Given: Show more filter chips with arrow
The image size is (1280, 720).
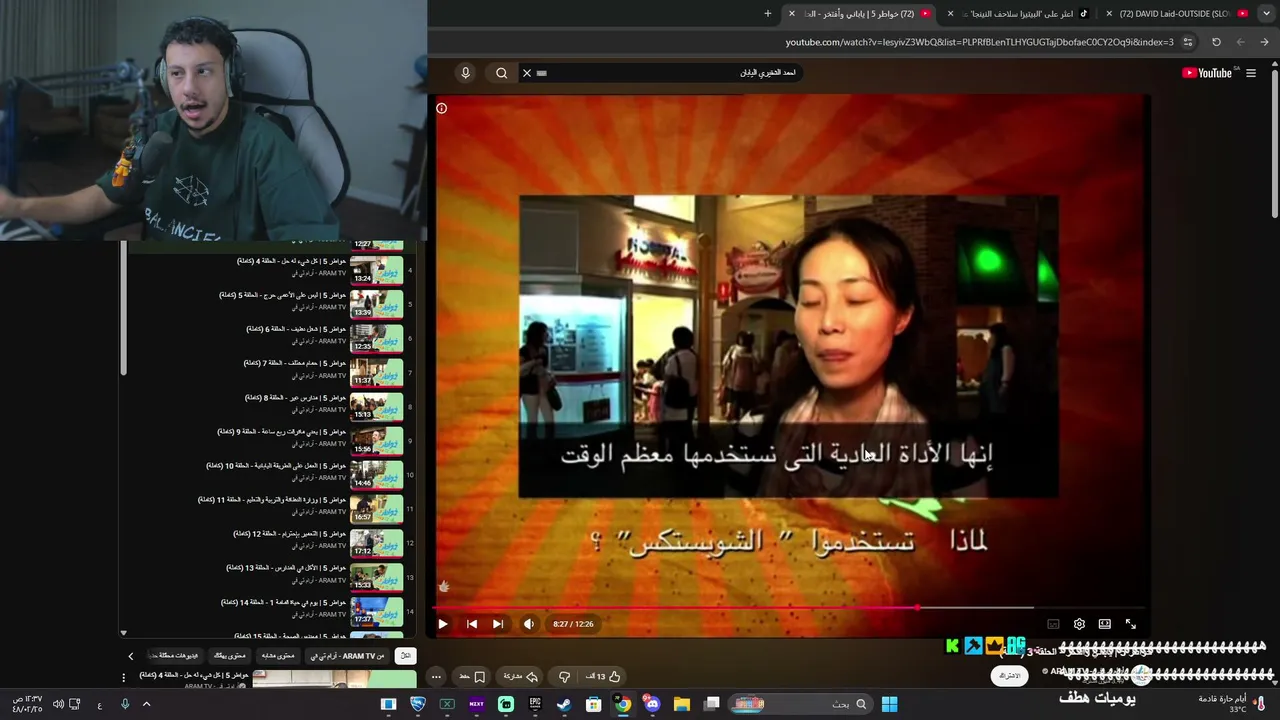Looking at the screenshot, I should (130, 656).
